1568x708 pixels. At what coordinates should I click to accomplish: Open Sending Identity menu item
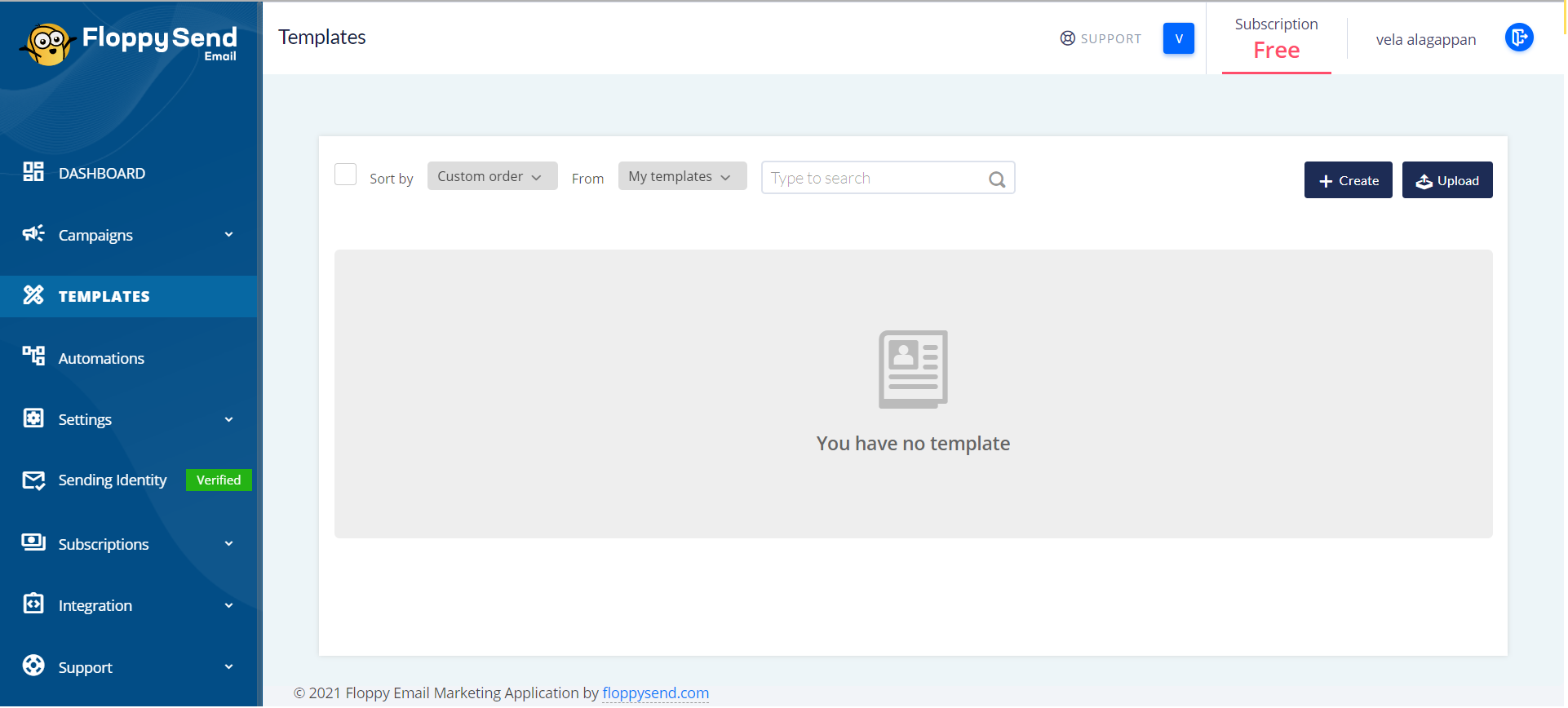pos(129,480)
